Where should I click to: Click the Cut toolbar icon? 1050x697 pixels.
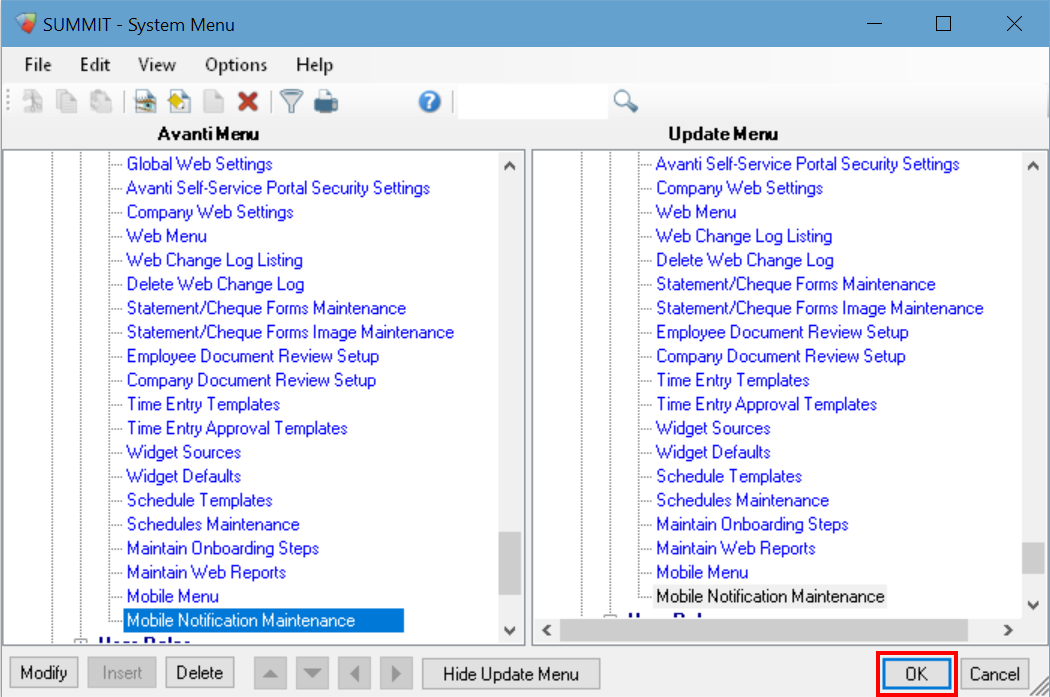click(32, 102)
